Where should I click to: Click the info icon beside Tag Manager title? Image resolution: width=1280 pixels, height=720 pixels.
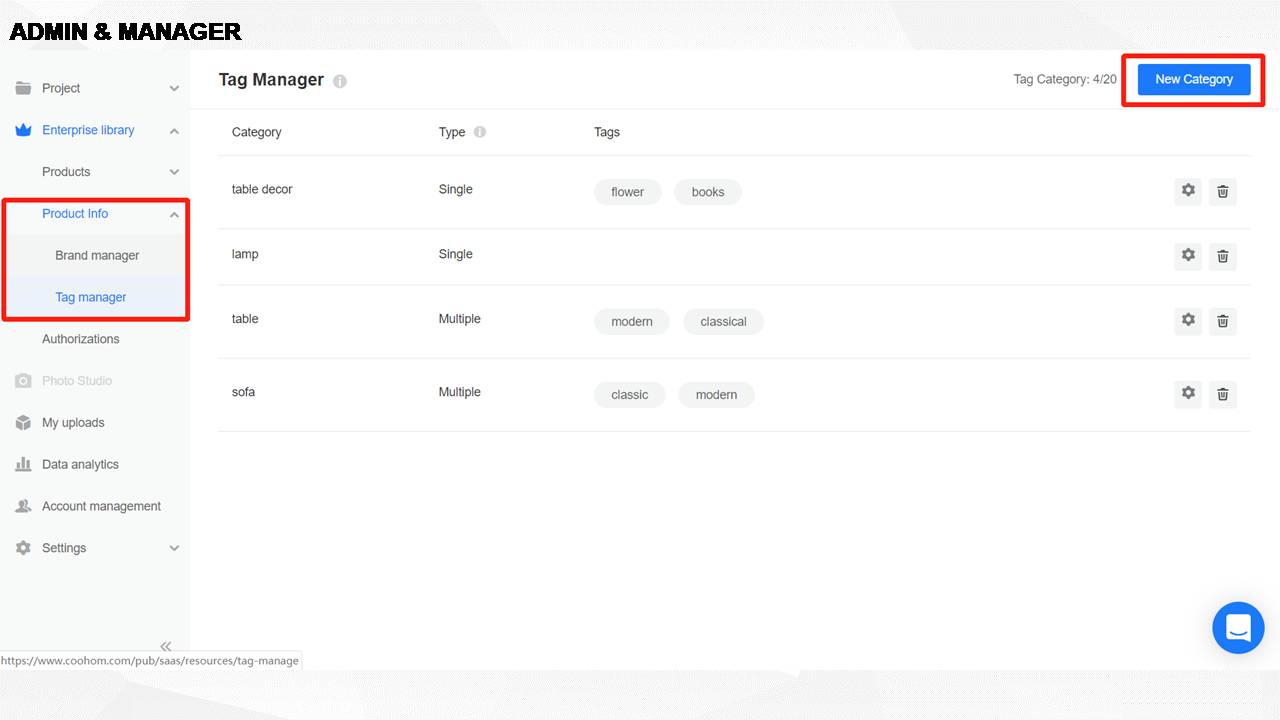(340, 81)
